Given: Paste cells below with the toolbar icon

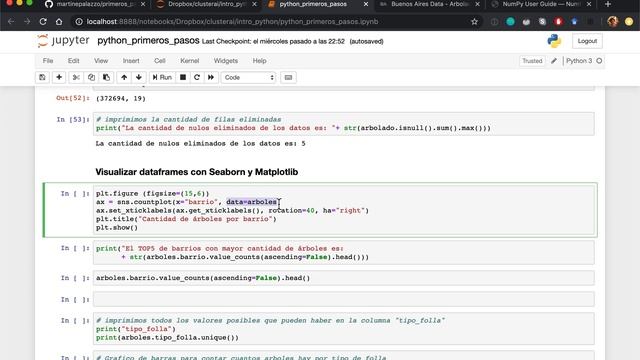Looking at the screenshot, I should [106, 78].
